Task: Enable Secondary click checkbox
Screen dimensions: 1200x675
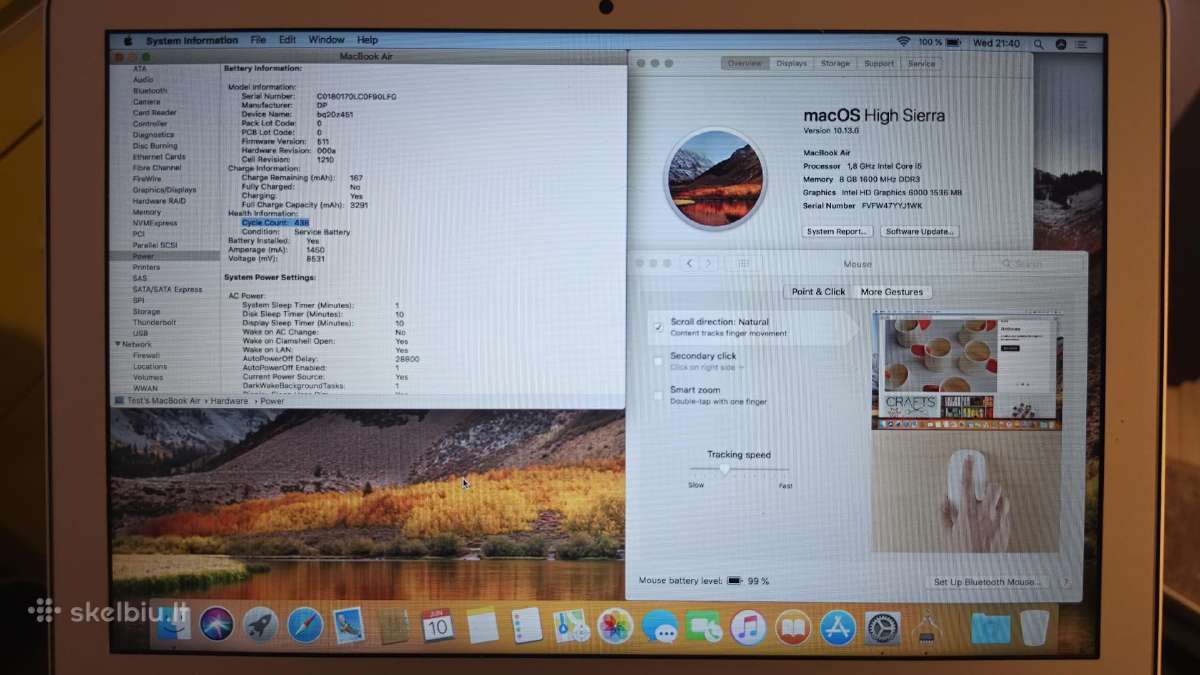Action: (658, 361)
